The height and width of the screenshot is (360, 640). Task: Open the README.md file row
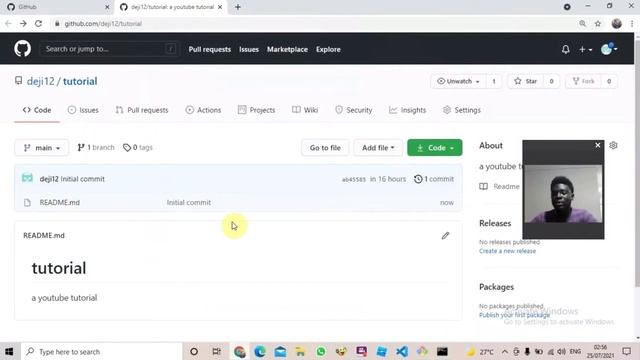[238, 202]
